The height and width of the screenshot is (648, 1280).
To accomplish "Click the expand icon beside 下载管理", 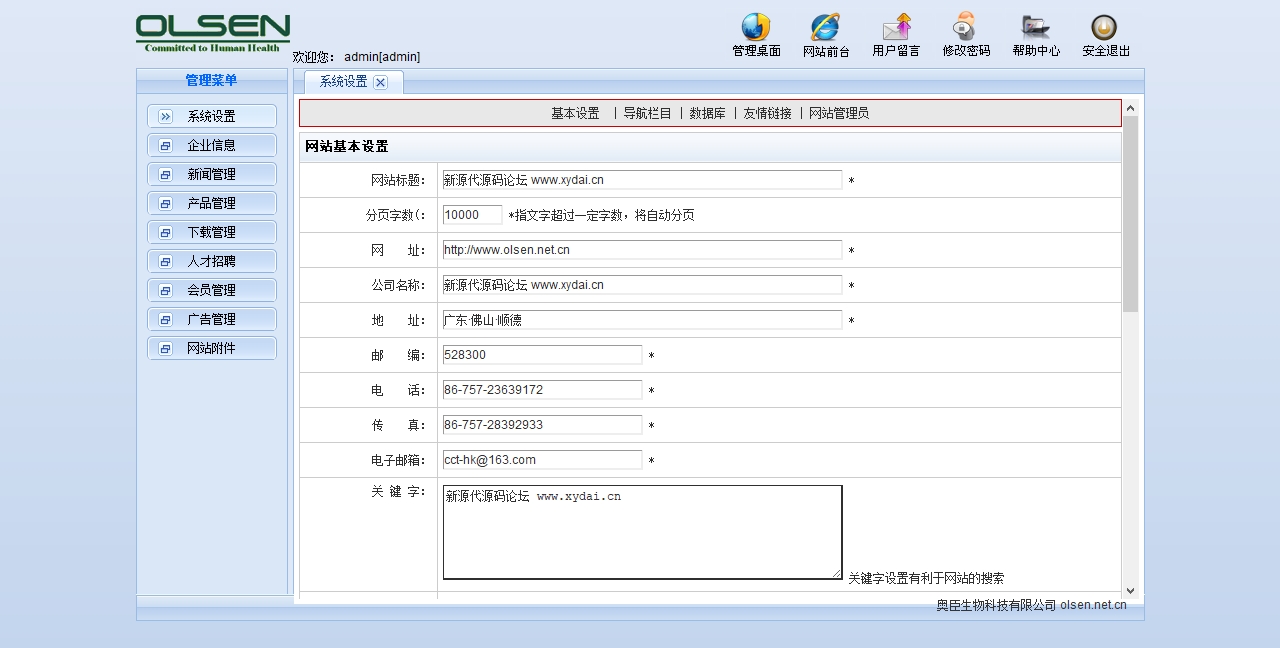I will click(166, 233).
